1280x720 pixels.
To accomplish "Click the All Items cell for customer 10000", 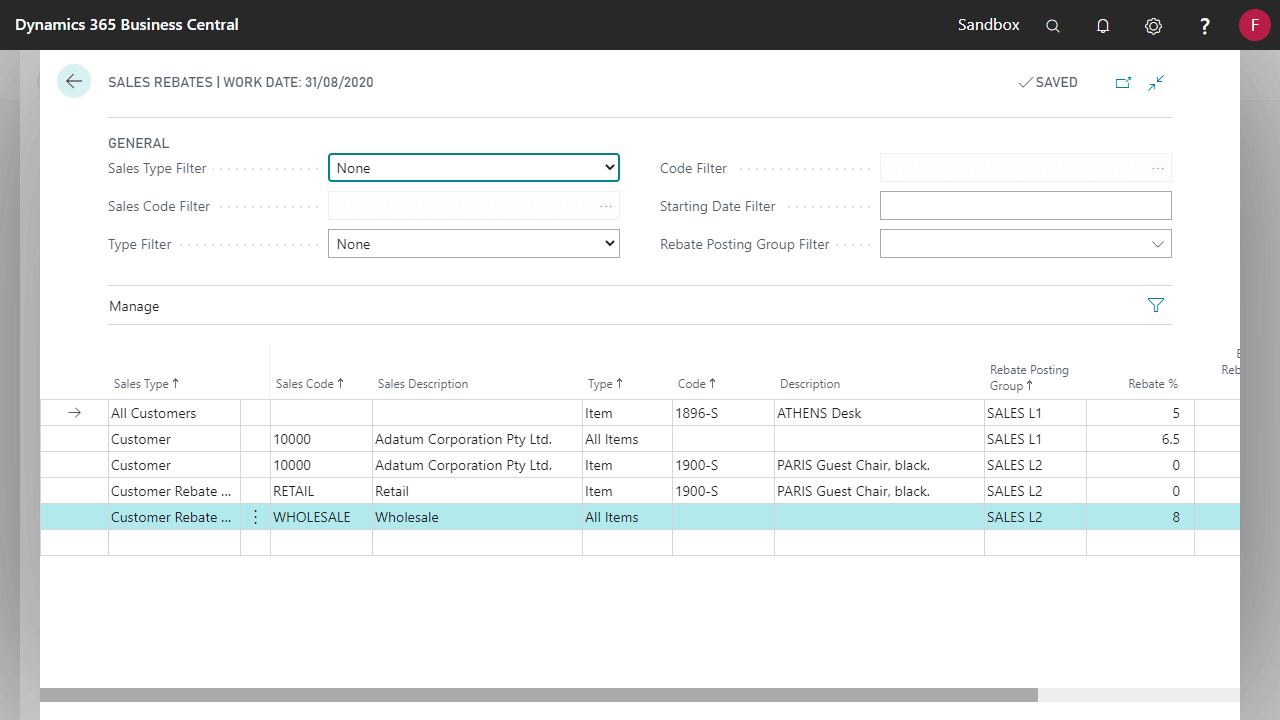I will coord(627,439).
